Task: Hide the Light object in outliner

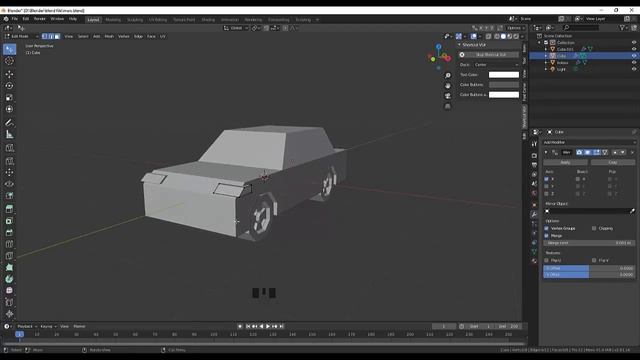Action: [x=634, y=69]
